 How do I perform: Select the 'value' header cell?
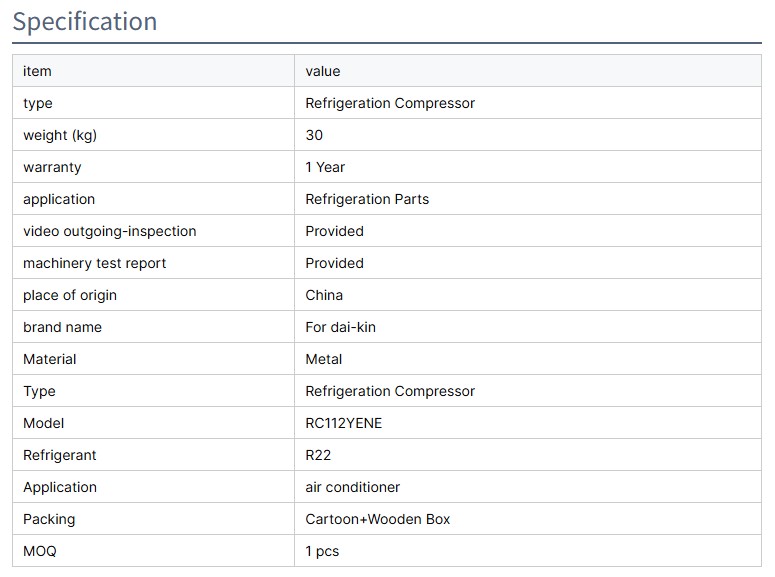coord(323,71)
